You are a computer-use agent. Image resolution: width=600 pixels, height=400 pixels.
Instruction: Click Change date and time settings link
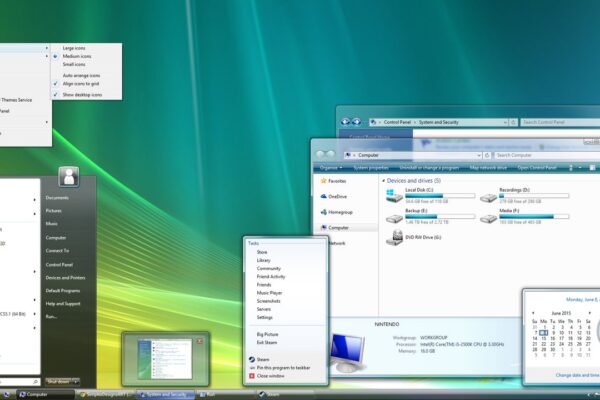[x=565, y=375]
